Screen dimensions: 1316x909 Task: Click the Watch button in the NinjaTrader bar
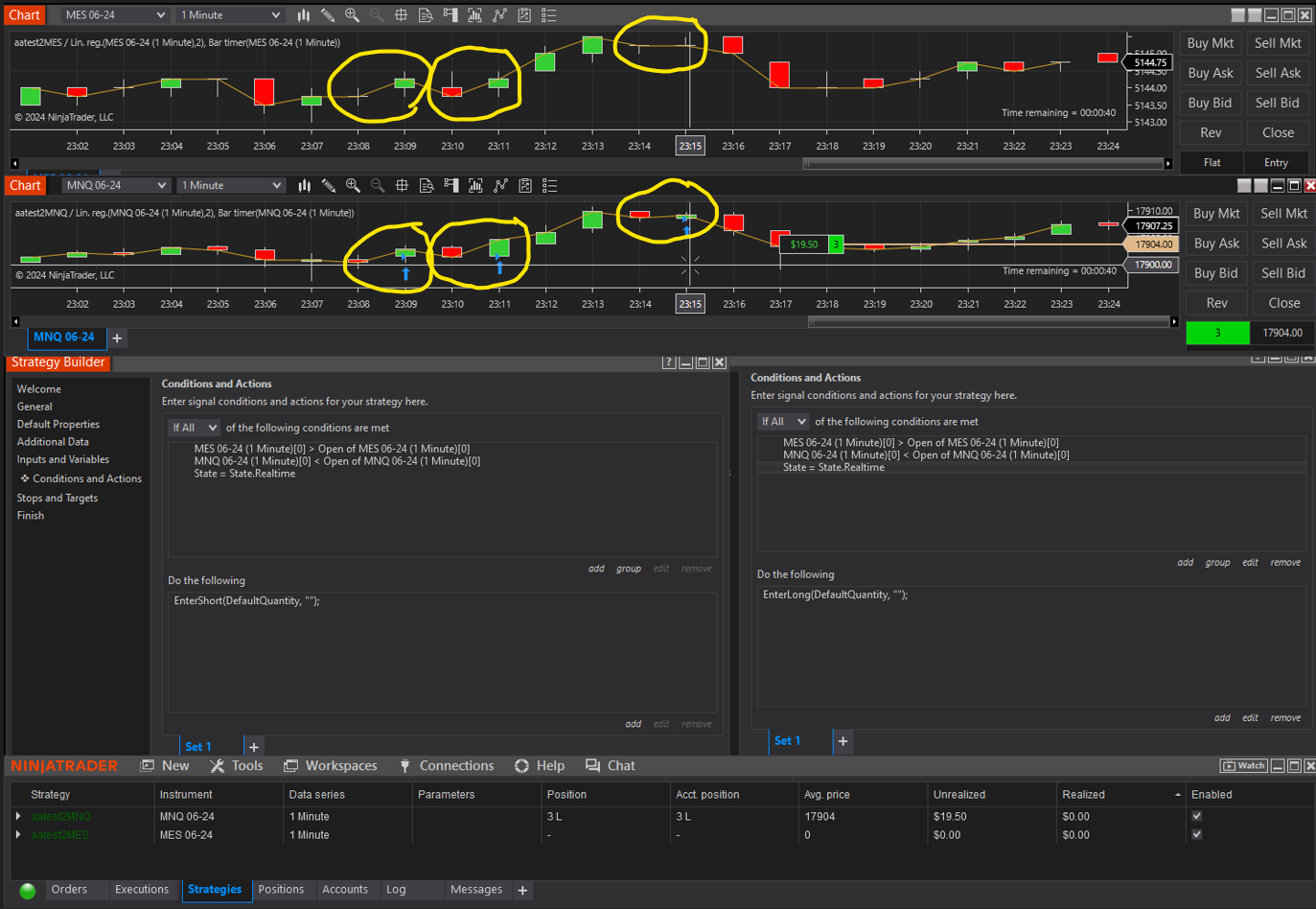tap(1243, 765)
